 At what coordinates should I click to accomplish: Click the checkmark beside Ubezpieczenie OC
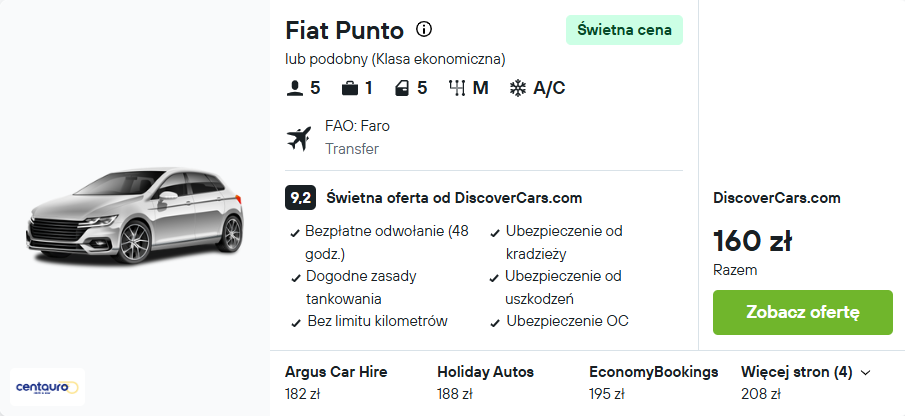point(495,323)
